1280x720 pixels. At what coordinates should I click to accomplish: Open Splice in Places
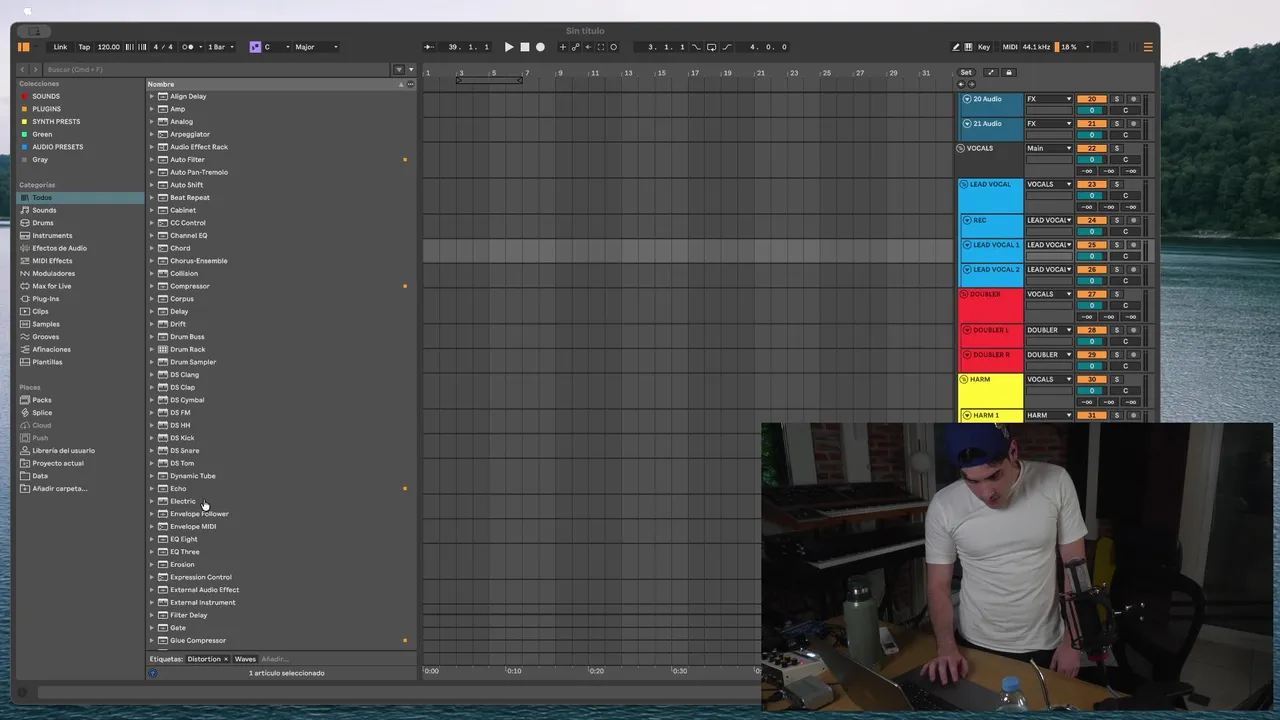(x=42, y=413)
